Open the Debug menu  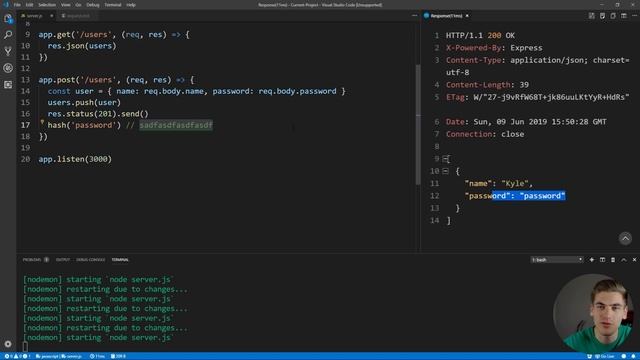[x=93, y=5]
